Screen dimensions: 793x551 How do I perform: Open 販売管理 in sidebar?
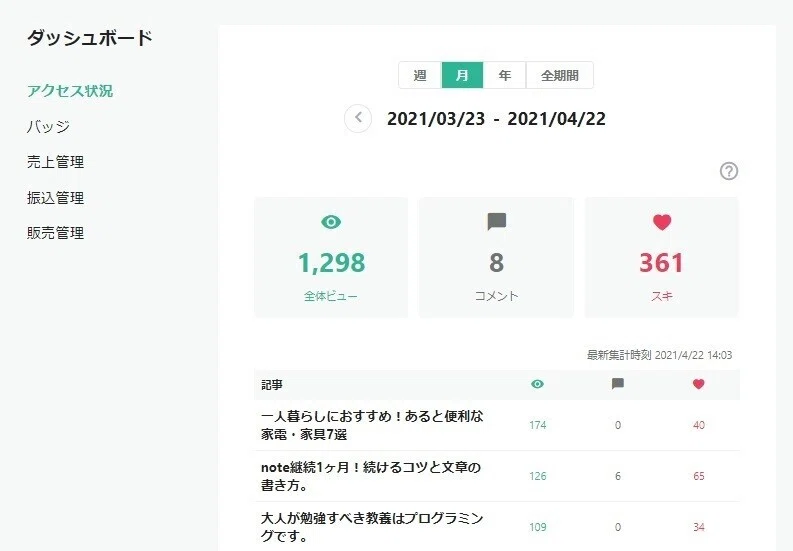point(55,233)
